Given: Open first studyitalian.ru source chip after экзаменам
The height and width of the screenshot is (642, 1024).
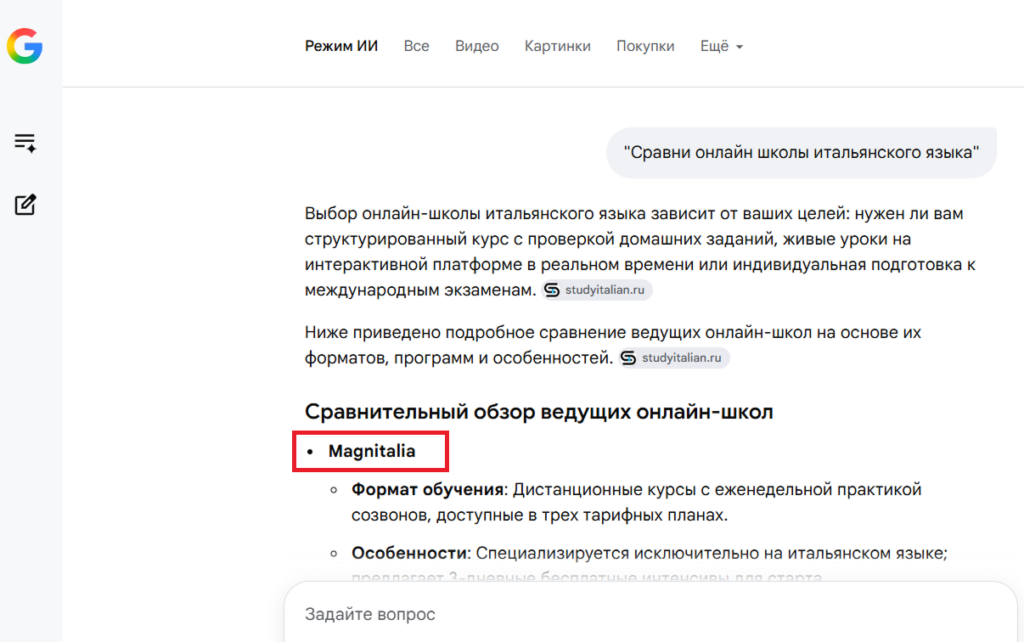Looking at the screenshot, I should pyautogui.click(x=596, y=290).
